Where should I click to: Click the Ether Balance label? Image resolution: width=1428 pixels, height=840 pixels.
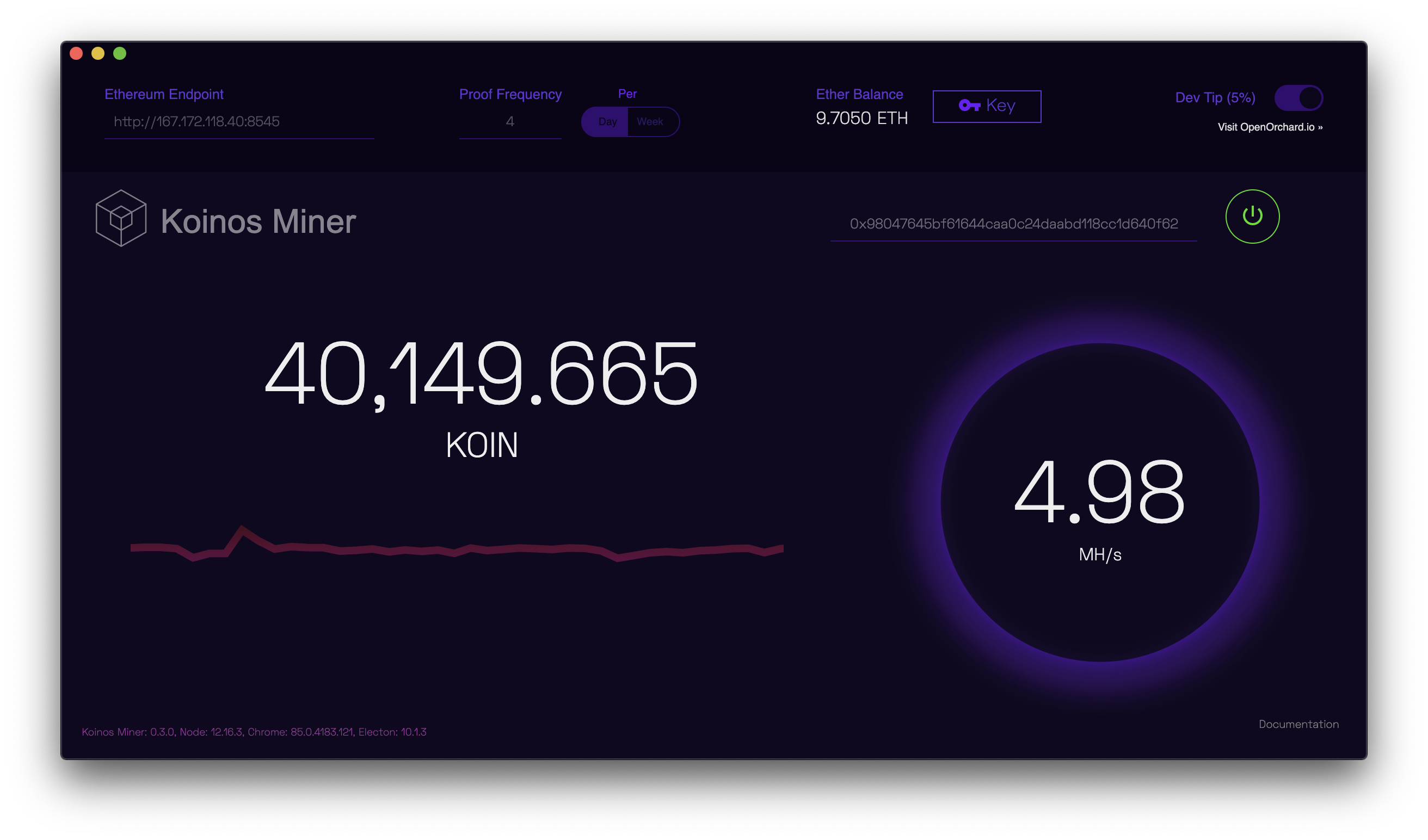[x=859, y=94]
